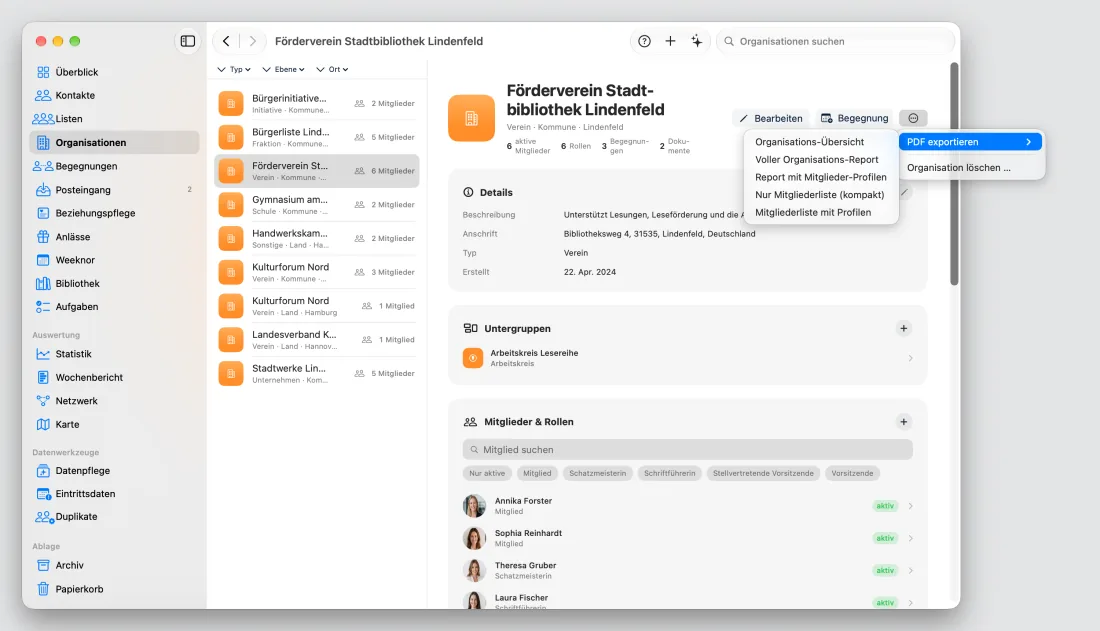
Task: Open Kontakte in the sidebar
Action: click(x=114, y=95)
